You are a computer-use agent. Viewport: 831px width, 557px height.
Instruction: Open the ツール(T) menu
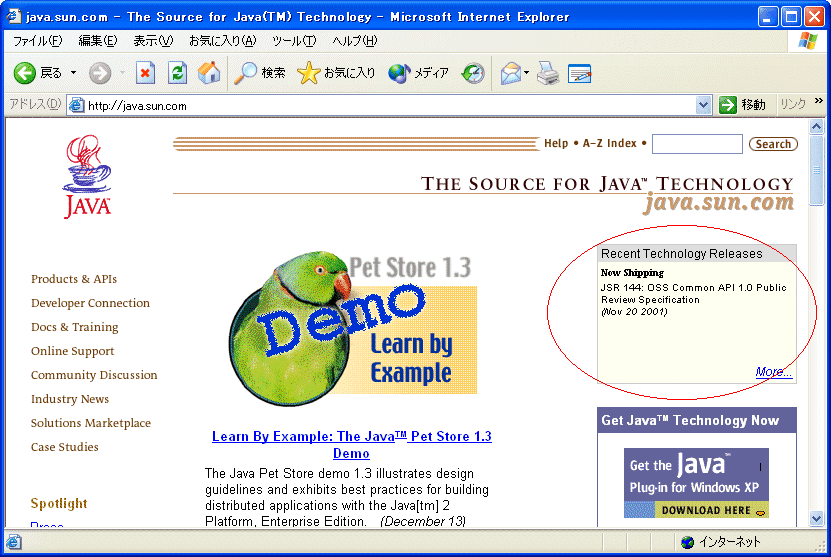294,41
